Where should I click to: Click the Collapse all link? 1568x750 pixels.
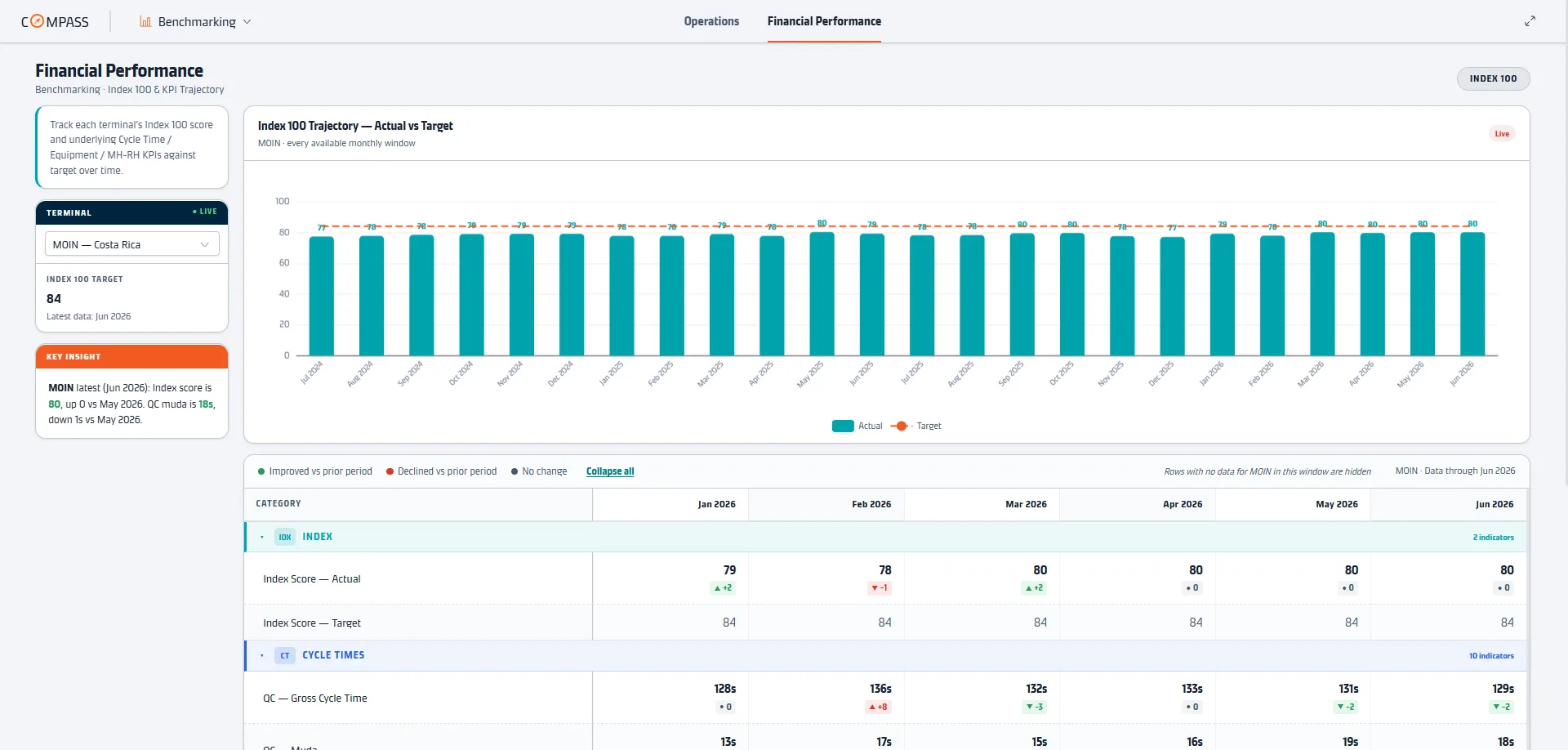point(610,471)
